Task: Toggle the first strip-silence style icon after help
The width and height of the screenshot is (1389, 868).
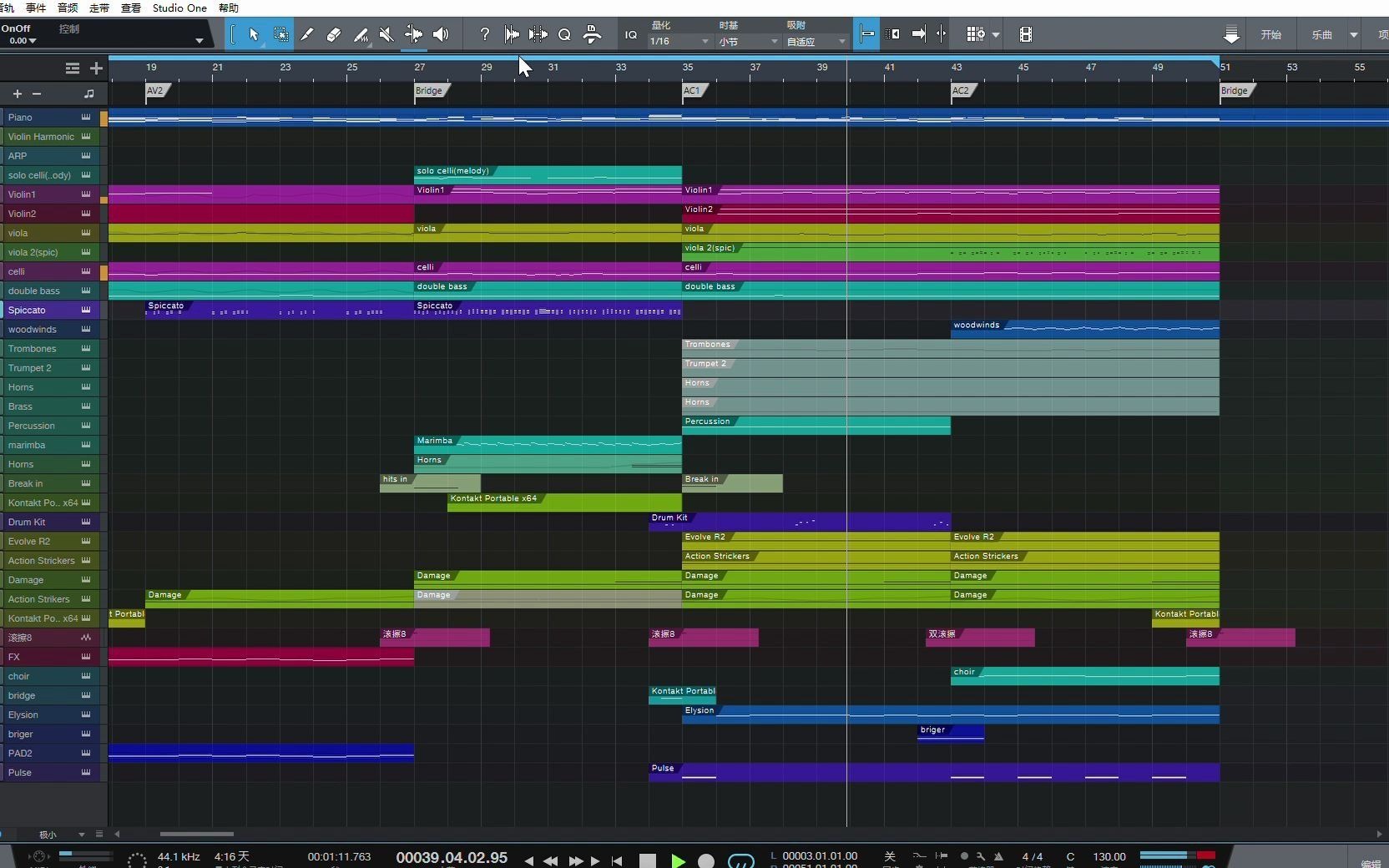Action: (x=512, y=34)
